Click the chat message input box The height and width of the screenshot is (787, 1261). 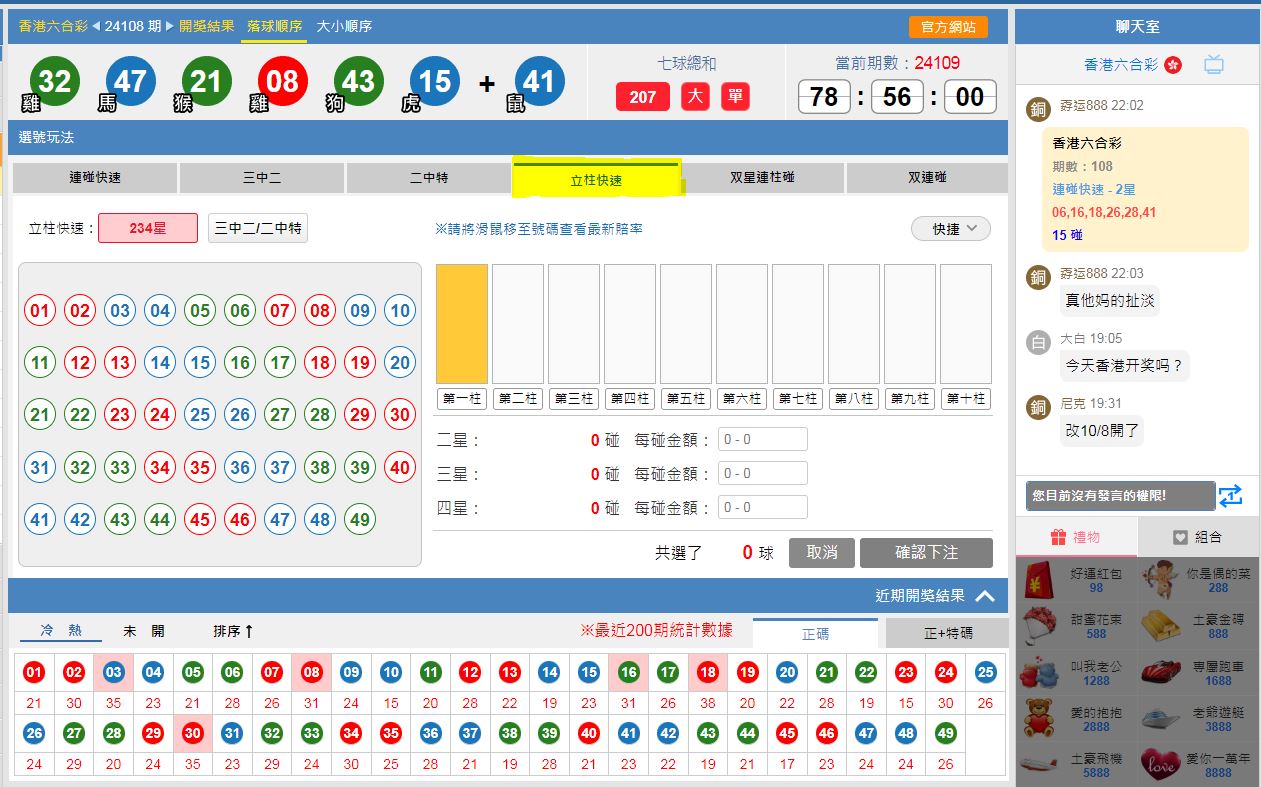pyautogui.click(x=1121, y=496)
